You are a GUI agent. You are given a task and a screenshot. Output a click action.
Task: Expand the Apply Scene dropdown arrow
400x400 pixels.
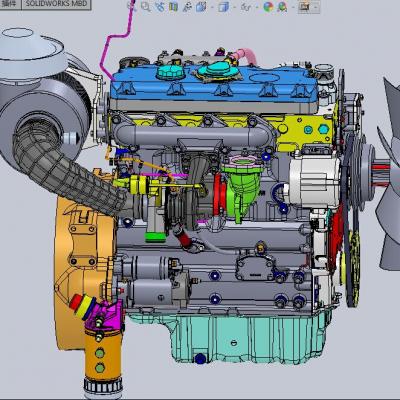pyautogui.click(x=292, y=6)
